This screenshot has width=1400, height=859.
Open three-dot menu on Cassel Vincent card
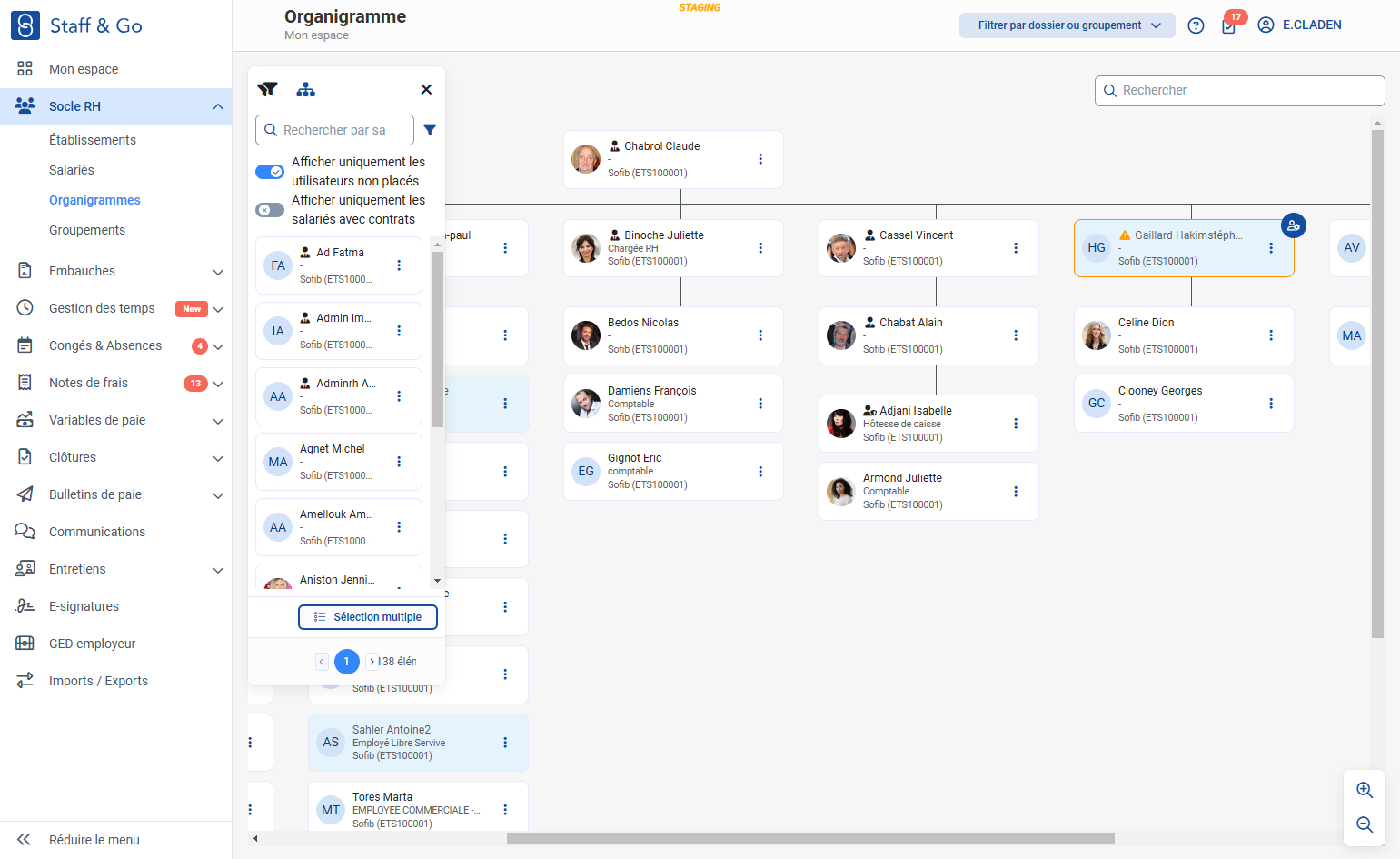coord(1016,248)
